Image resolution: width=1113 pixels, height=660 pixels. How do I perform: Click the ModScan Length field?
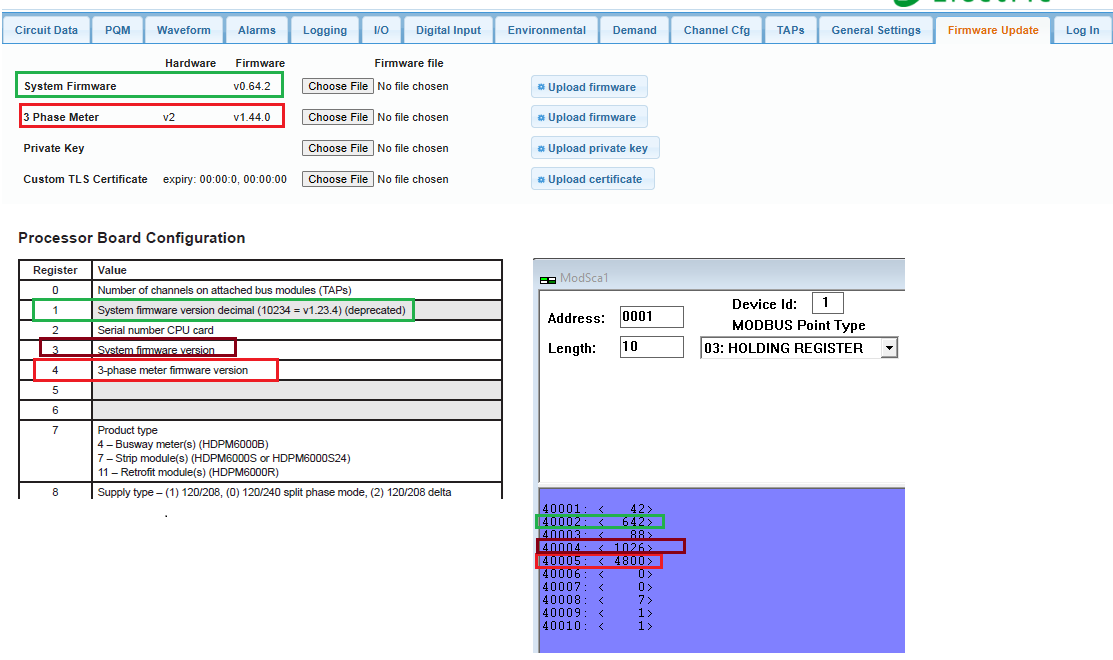652,346
